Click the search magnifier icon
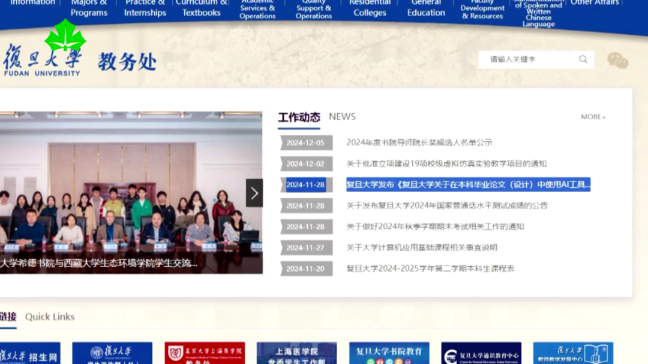The width and height of the screenshot is (648, 364). coord(583,59)
